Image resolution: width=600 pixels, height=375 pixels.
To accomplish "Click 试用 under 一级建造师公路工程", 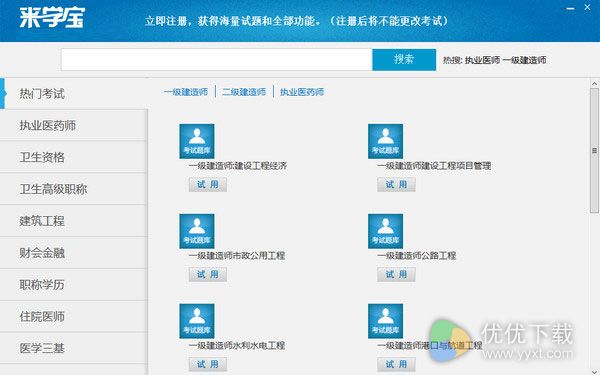I will tap(396, 274).
